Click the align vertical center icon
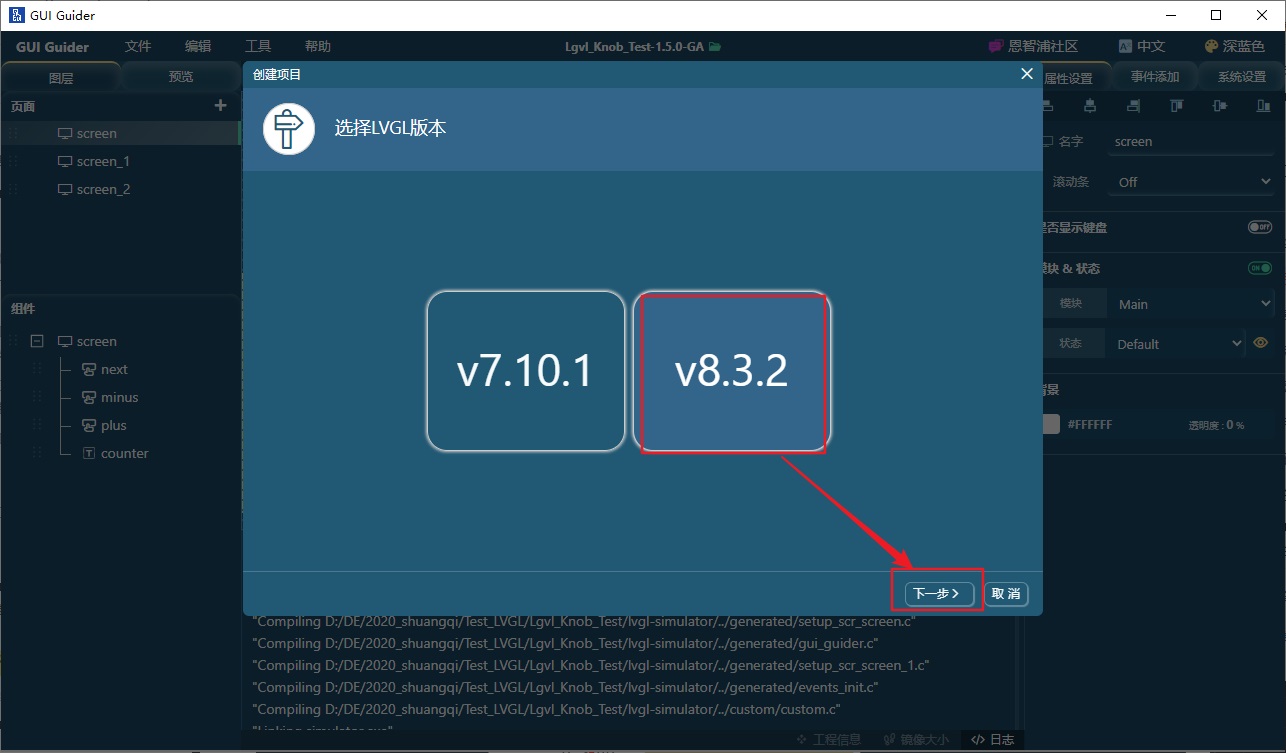Viewport: 1286px width, 753px height. tap(1219, 106)
